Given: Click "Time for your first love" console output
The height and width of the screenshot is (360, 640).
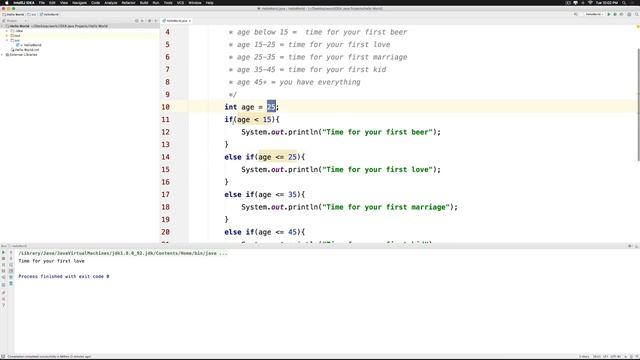Looking at the screenshot, I should [x=51, y=261].
